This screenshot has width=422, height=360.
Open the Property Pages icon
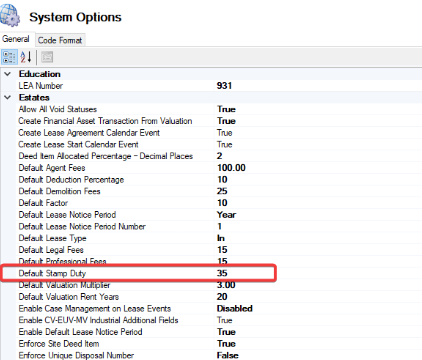point(47,57)
